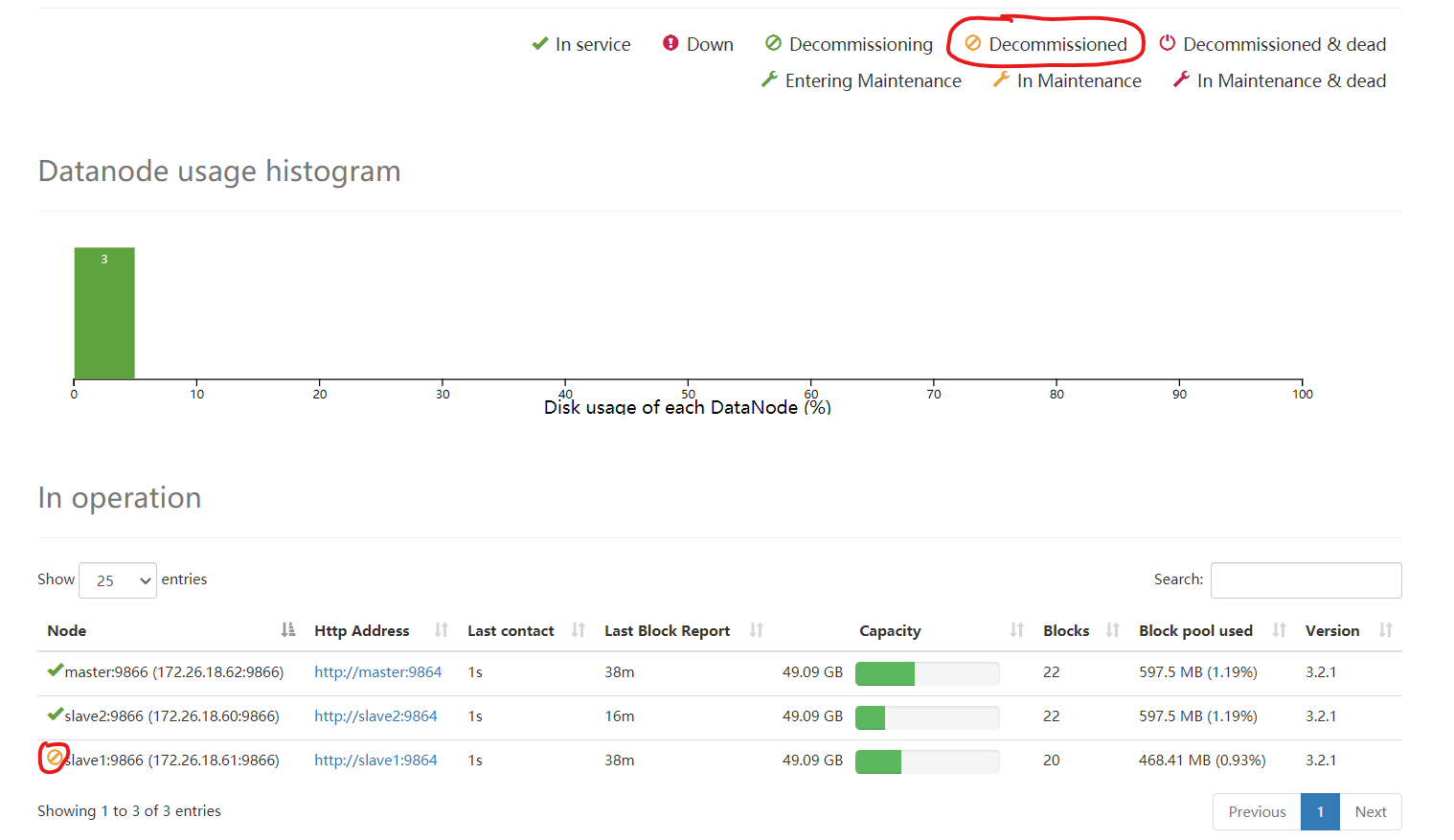The image size is (1454, 840).
Task: Click the Next pagination button
Action: tap(1371, 811)
